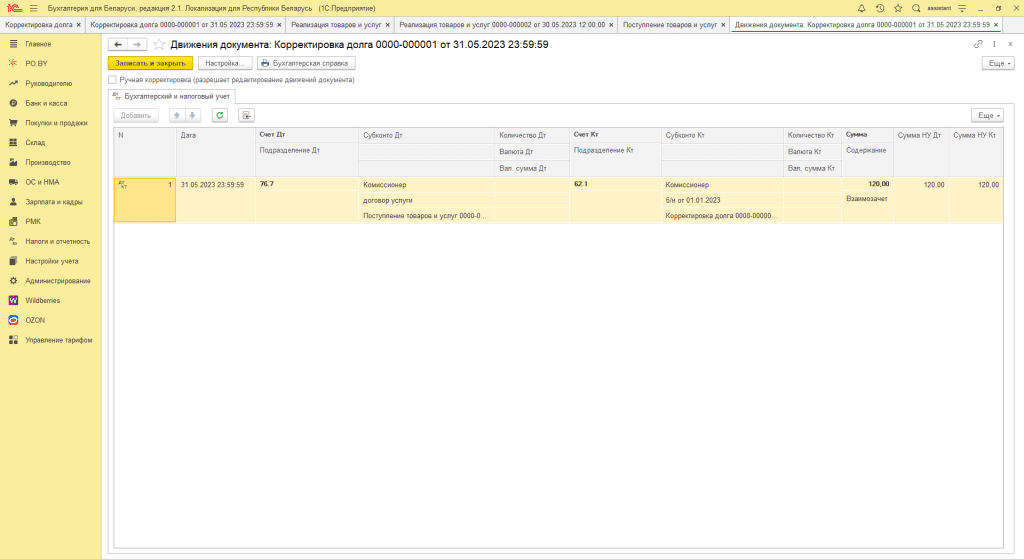Open the history clock icon
Screen dimensions: 1024x559
click(x=878, y=8)
